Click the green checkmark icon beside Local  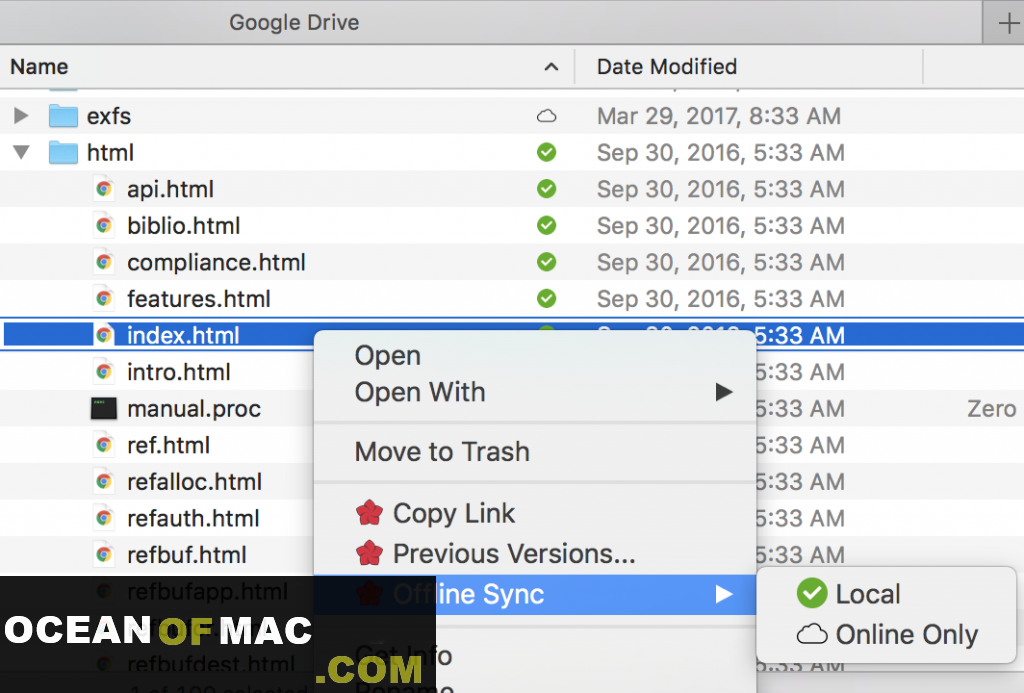pyautogui.click(x=812, y=594)
